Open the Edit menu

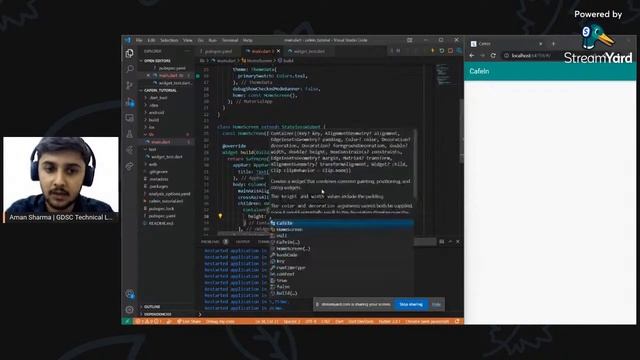click(x=151, y=40)
